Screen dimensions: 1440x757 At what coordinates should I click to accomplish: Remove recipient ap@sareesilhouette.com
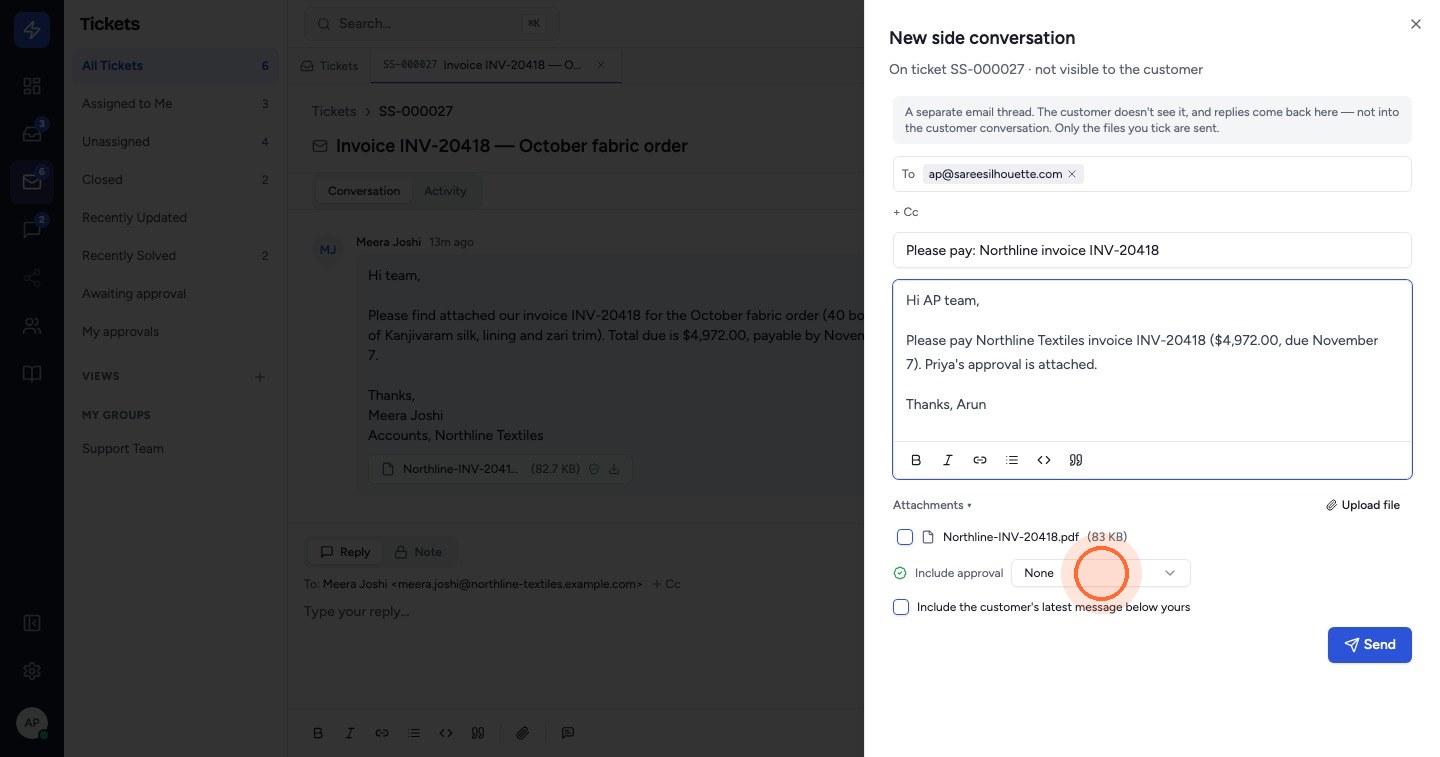point(1072,174)
